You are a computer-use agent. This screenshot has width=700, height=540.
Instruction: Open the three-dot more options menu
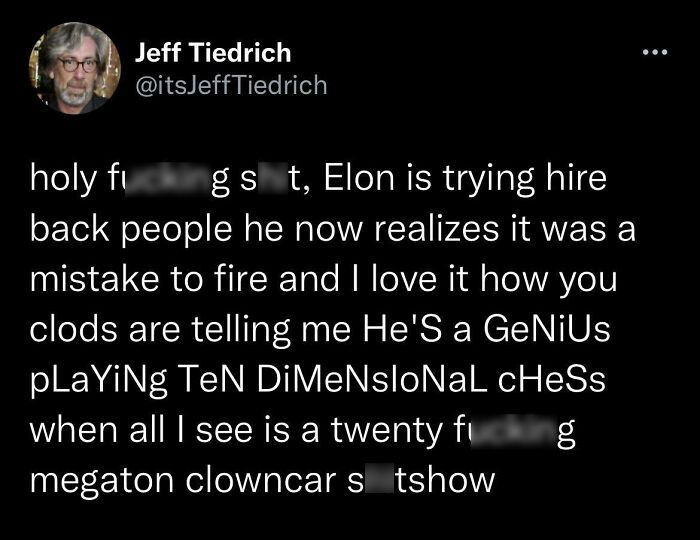[x=655, y=50]
